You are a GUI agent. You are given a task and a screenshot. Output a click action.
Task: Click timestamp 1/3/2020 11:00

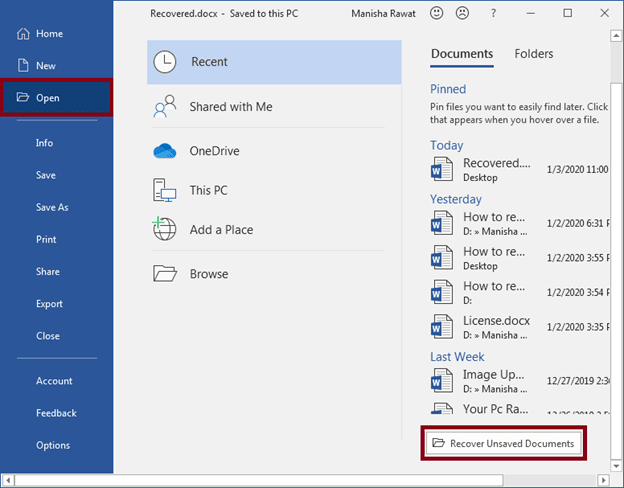[x=577, y=170]
